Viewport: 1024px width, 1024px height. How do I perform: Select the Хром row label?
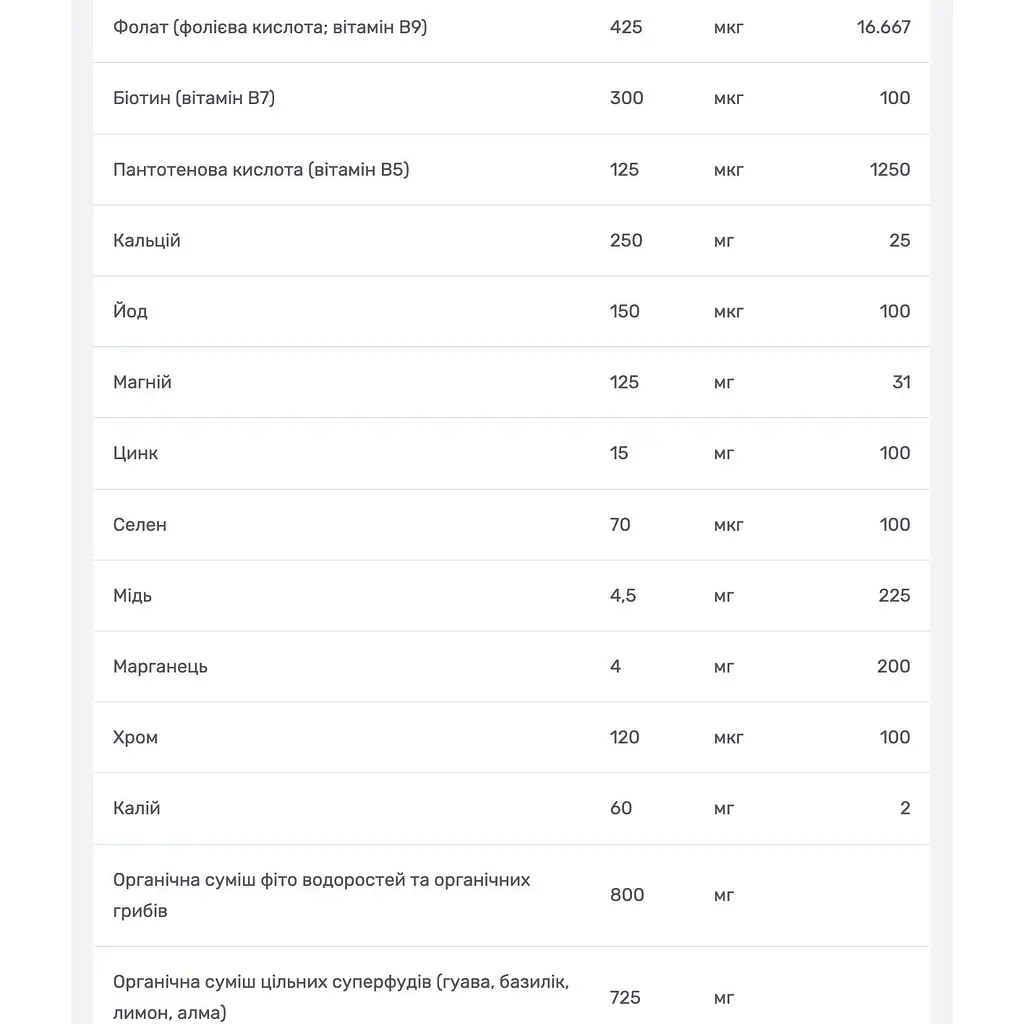135,737
